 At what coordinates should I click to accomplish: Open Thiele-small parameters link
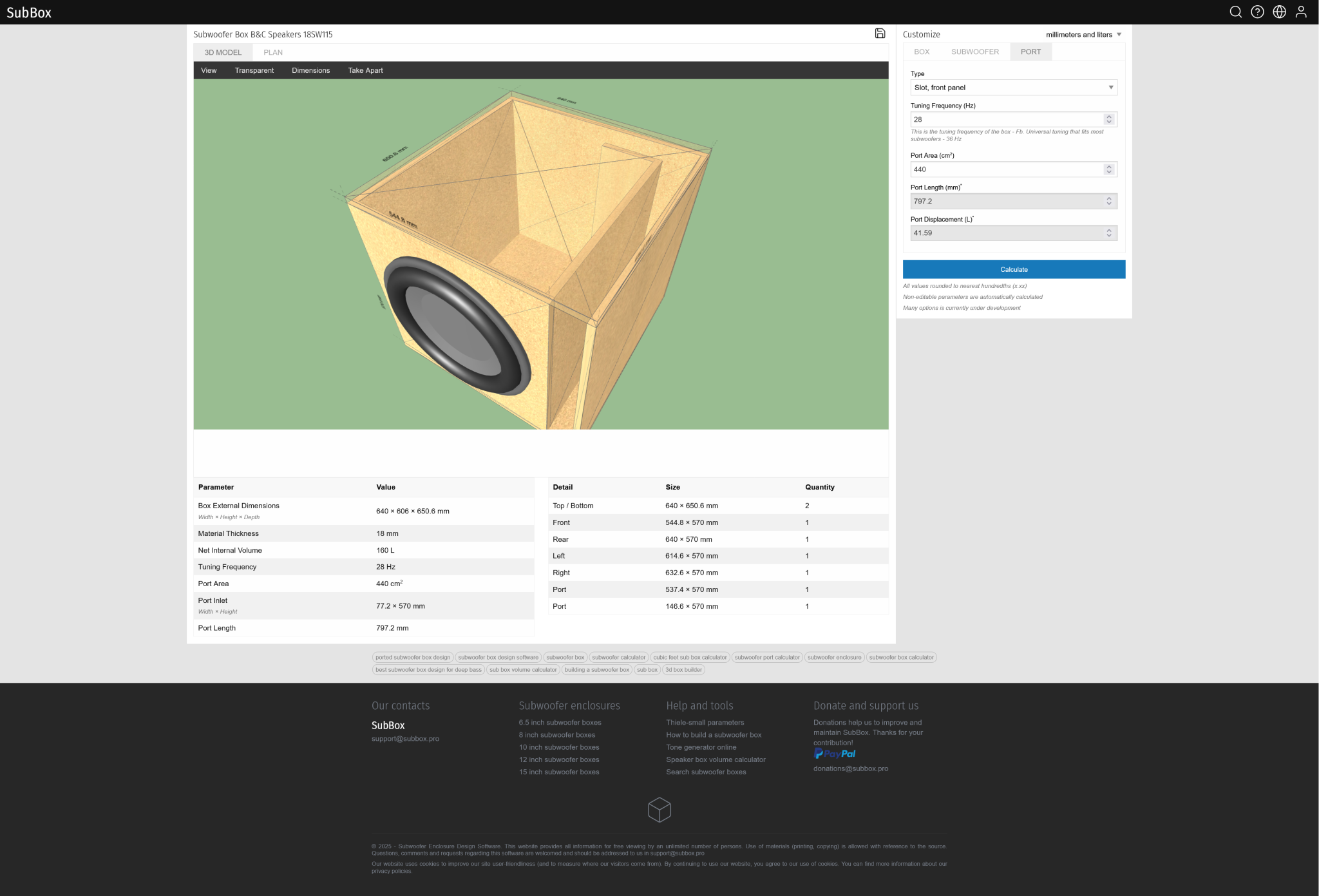(705, 723)
